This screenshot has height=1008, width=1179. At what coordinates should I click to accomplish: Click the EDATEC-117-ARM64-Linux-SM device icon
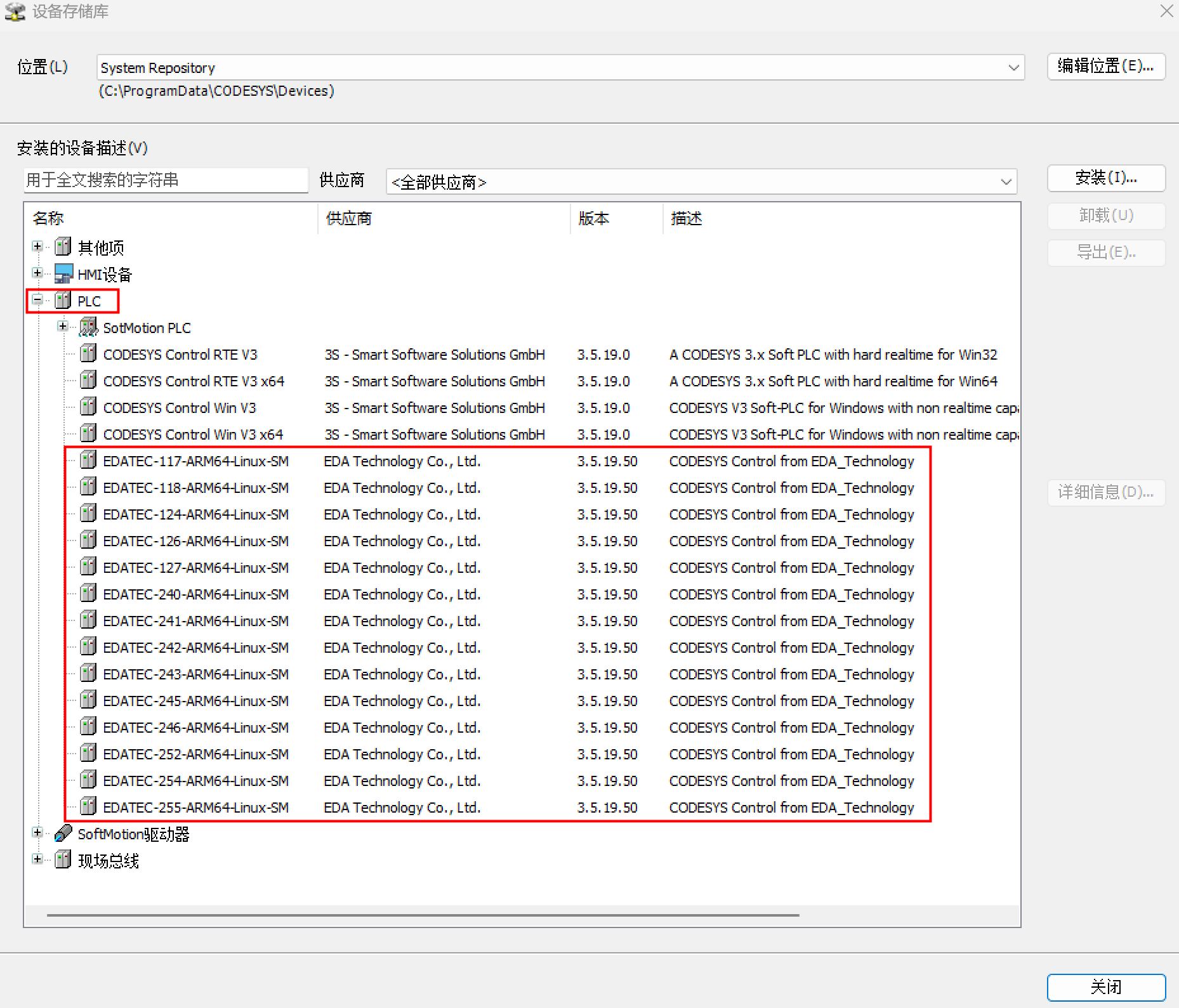point(88,461)
